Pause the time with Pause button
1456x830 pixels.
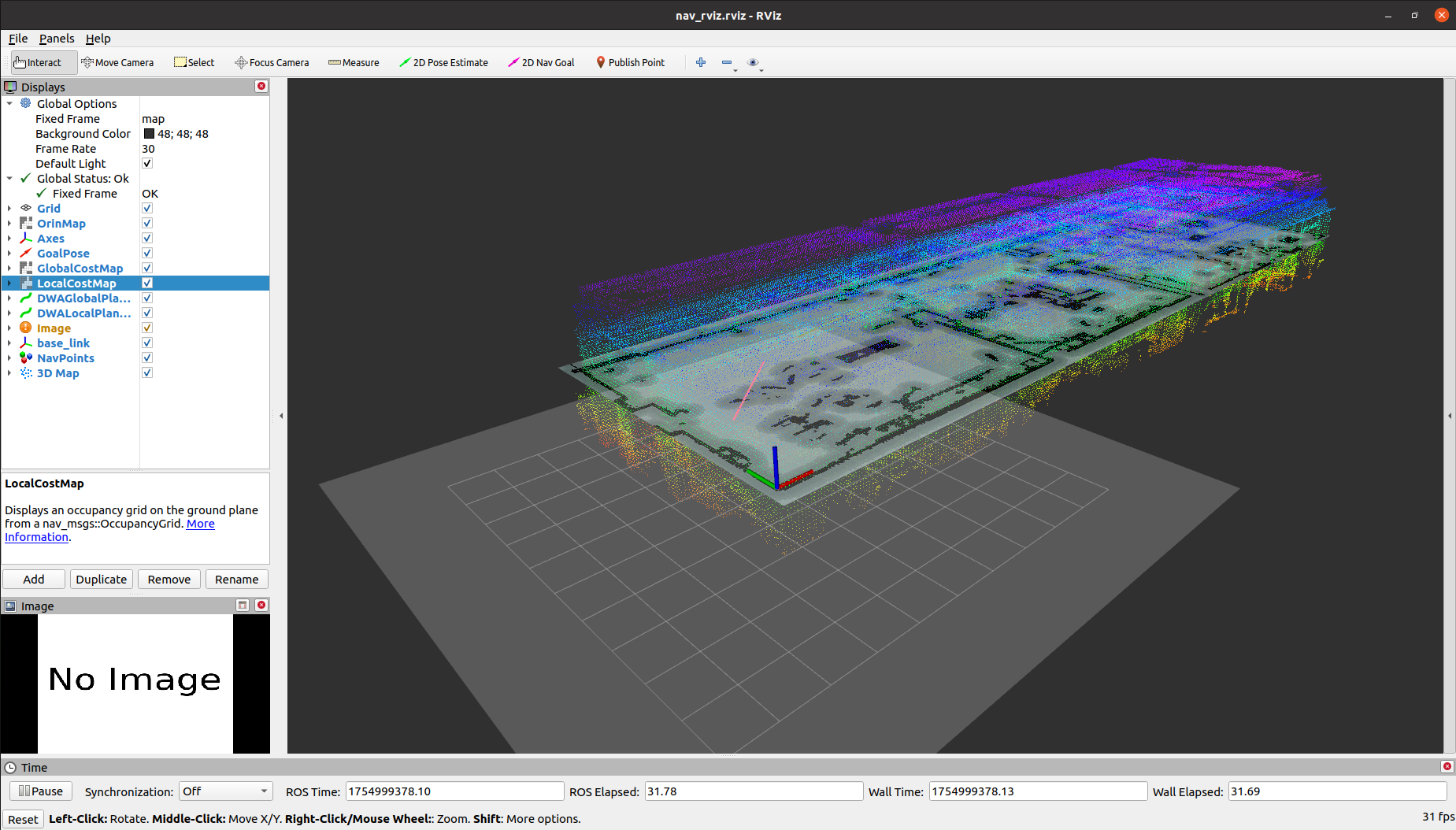tap(41, 791)
